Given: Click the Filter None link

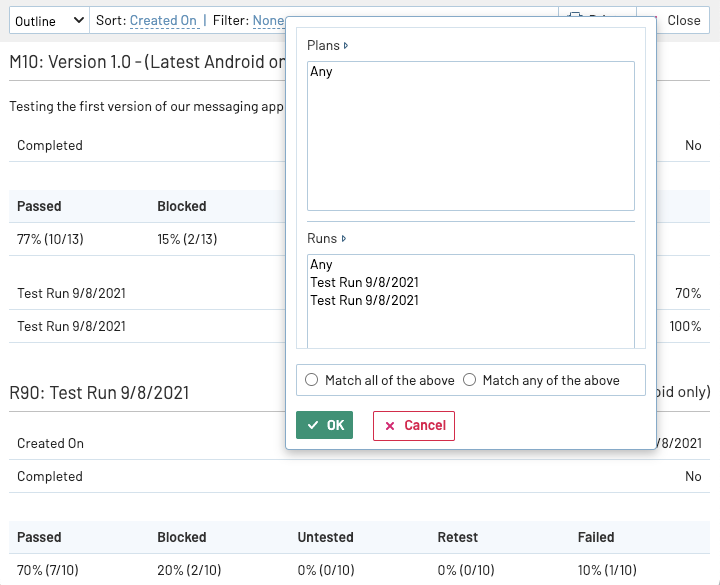Looking at the screenshot, I should point(268,20).
